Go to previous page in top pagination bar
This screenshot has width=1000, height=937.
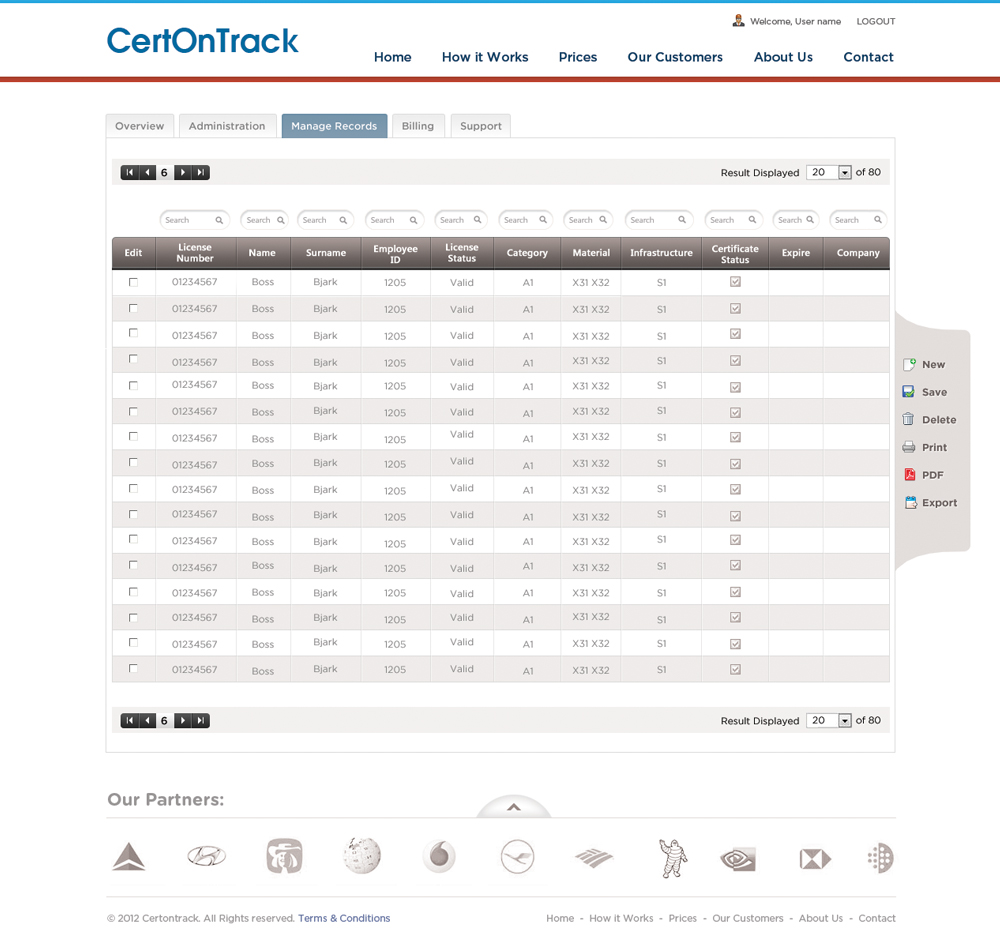[x=148, y=172]
